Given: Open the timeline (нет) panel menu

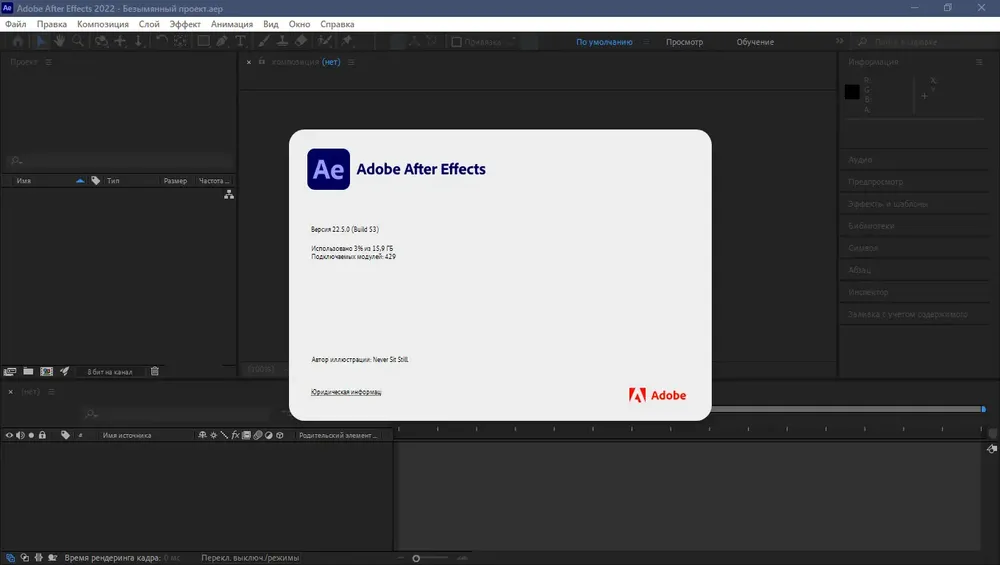Looking at the screenshot, I should click(52, 392).
